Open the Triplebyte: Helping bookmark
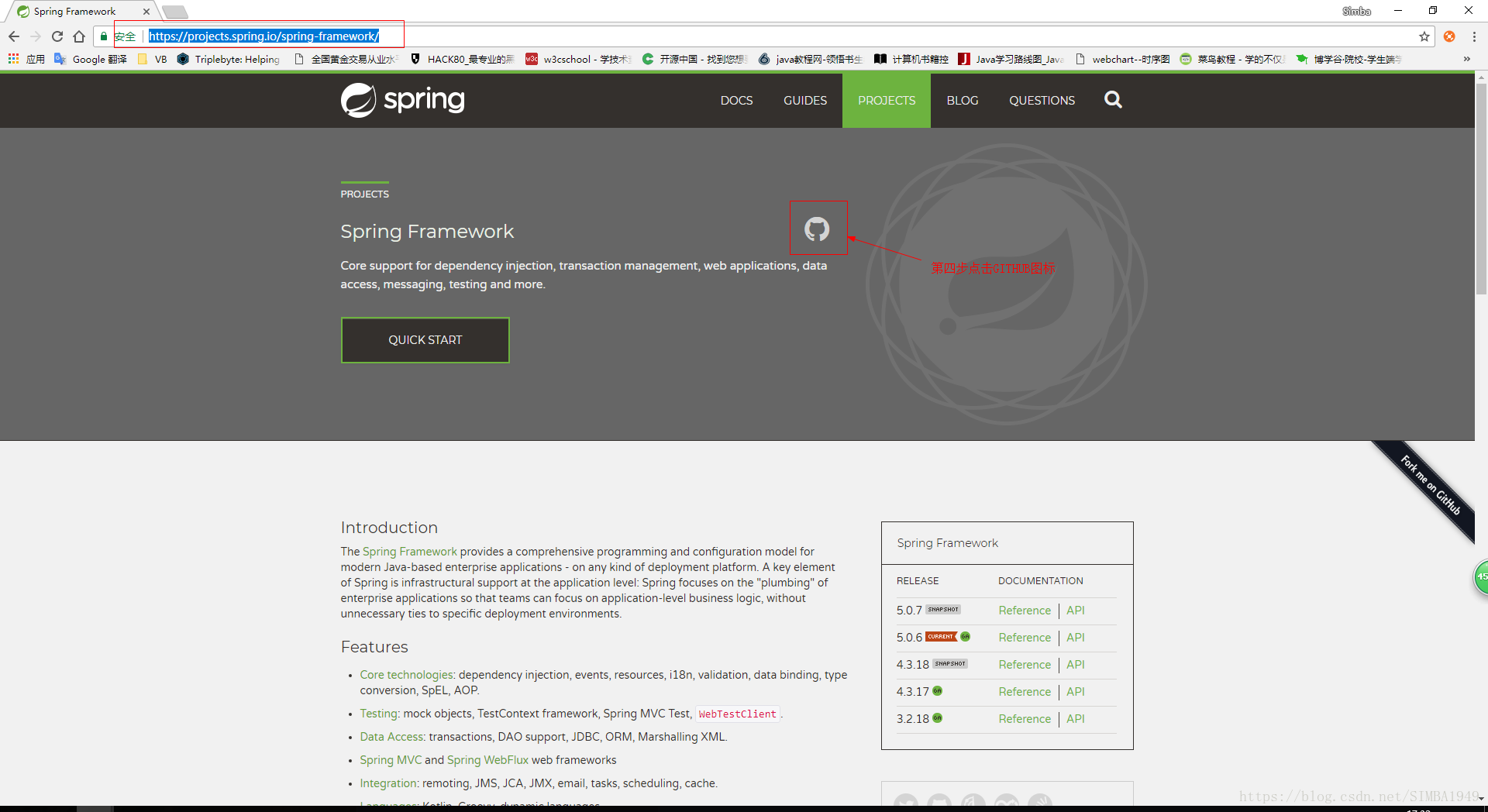Image resolution: width=1488 pixels, height=812 pixels. pos(229,59)
